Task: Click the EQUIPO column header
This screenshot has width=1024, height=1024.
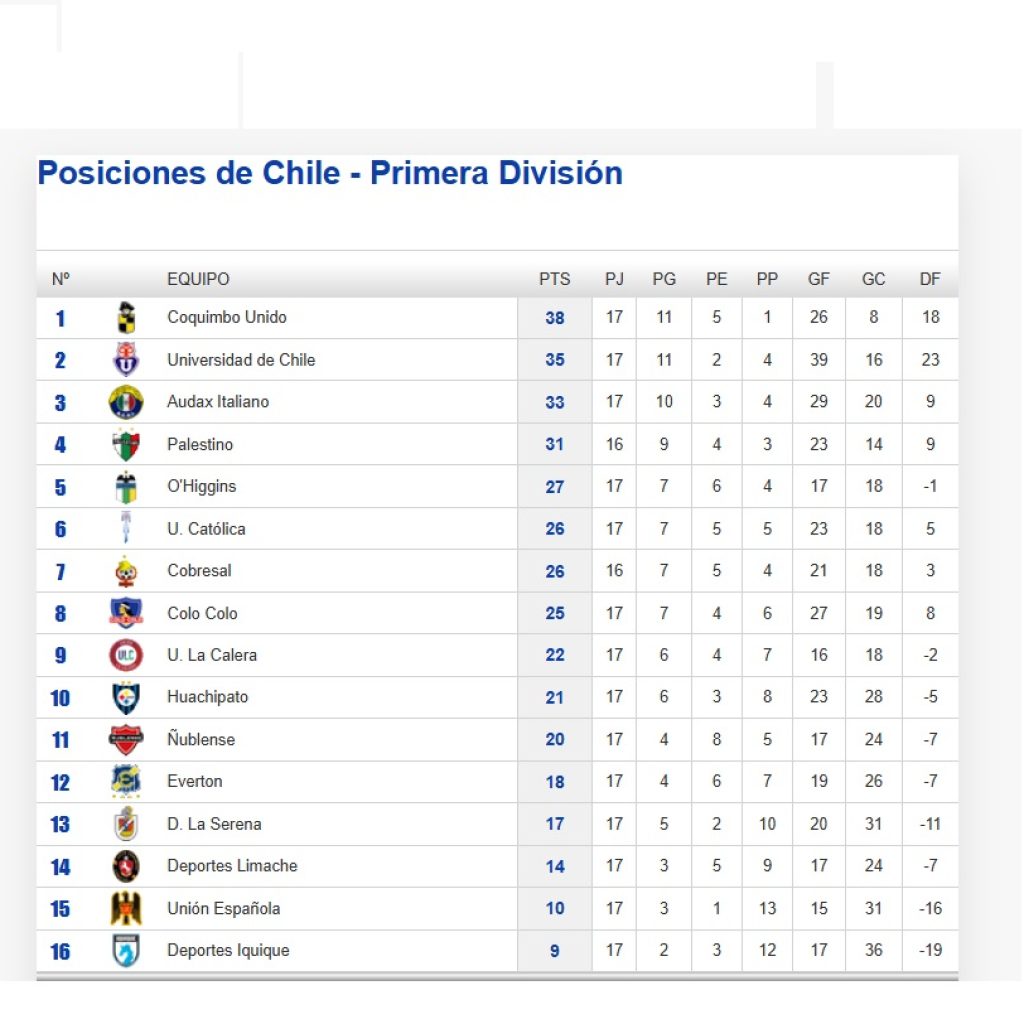Action: click(199, 280)
